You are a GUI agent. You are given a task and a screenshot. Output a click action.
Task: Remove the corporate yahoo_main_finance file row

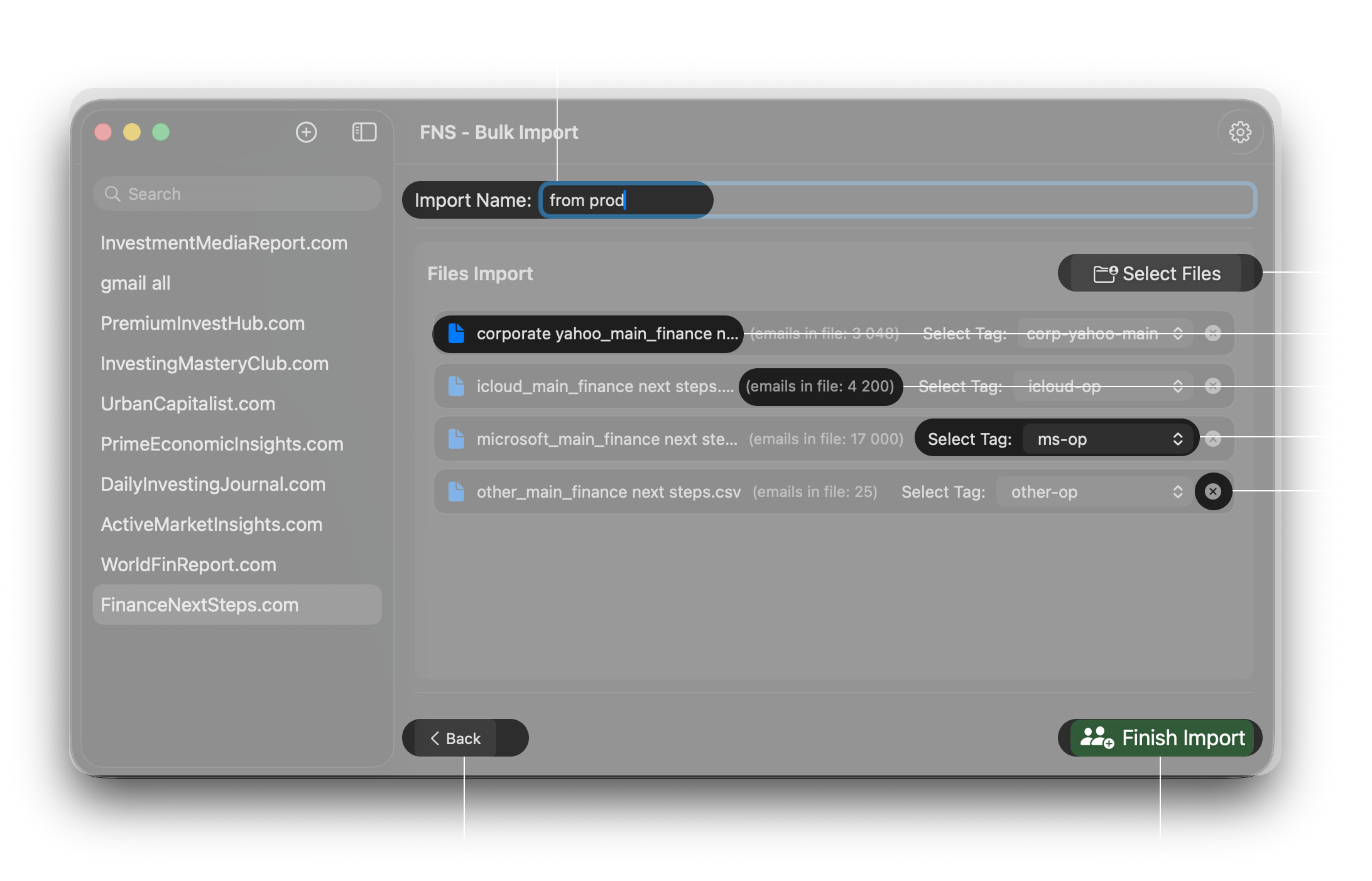pos(1212,333)
